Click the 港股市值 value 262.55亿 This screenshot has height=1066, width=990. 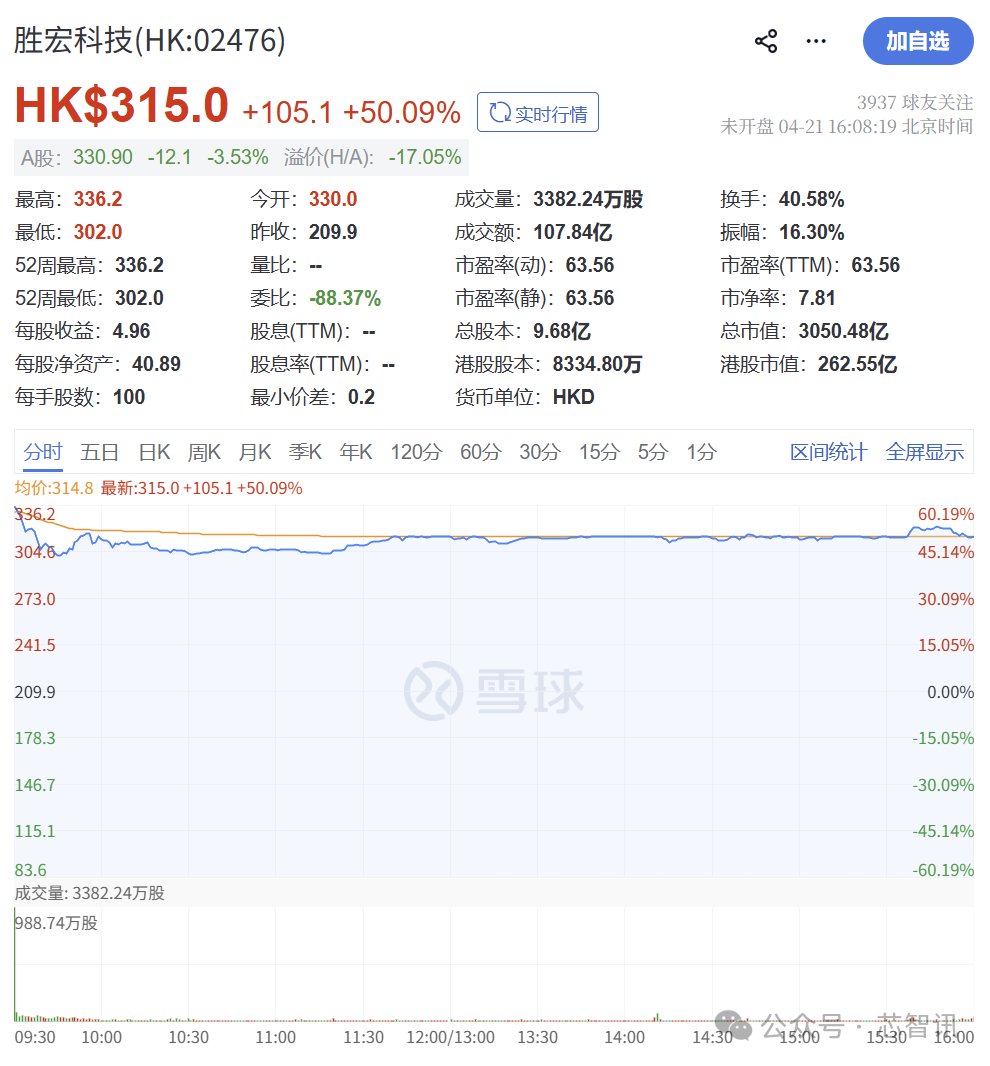tap(857, 364)
